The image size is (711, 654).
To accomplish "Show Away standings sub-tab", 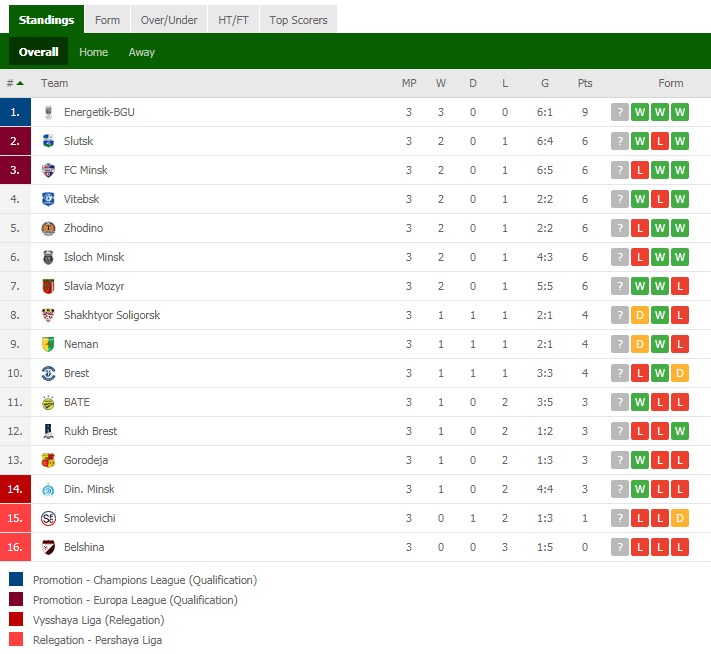I will (x=142, y=52).
